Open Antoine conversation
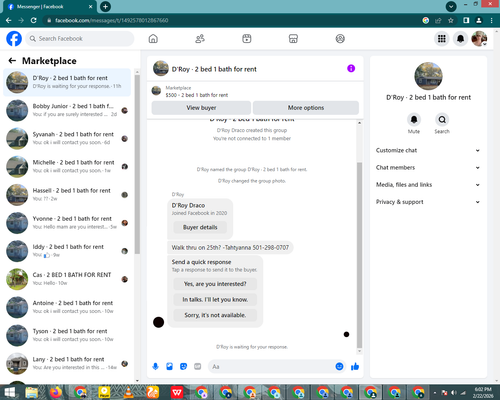500x400 pixels. point(67,307)
